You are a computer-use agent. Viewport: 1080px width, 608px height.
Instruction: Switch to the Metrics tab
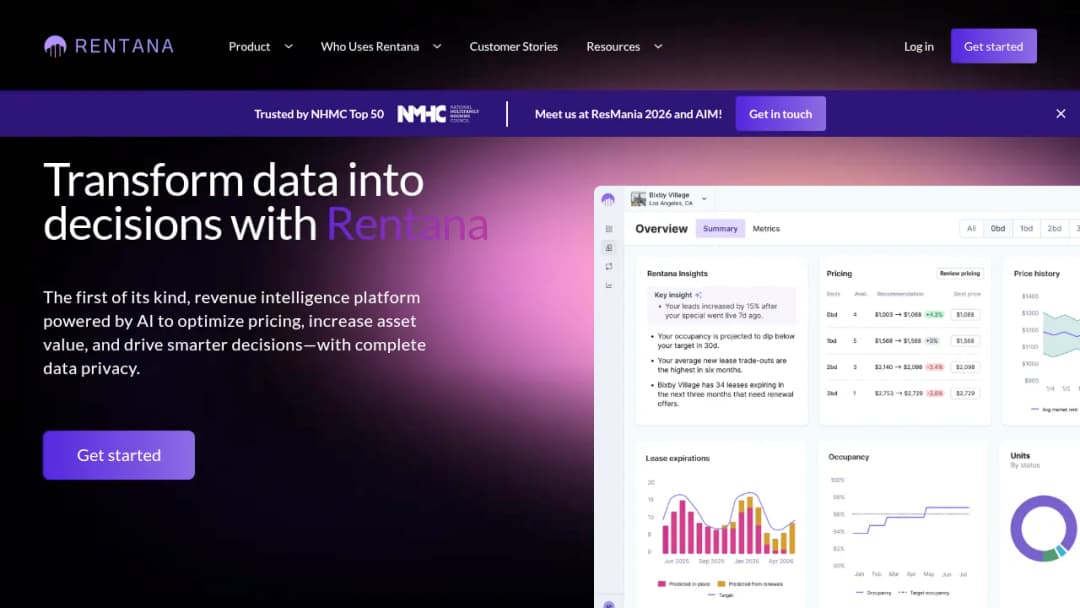click(766, 229)
